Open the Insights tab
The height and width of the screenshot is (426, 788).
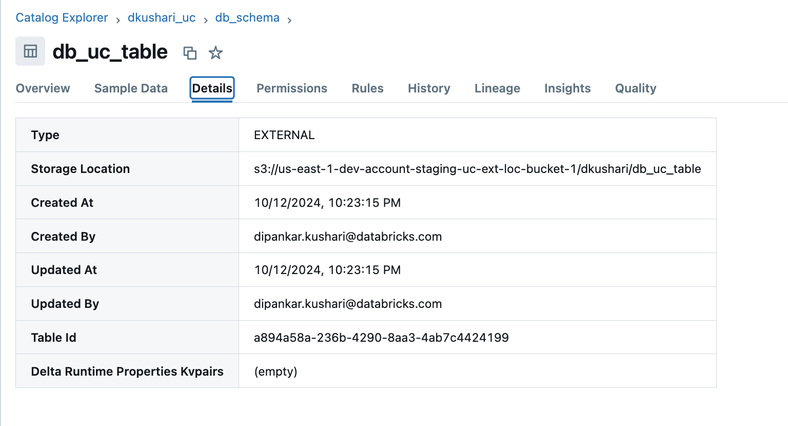click(567, 88)
